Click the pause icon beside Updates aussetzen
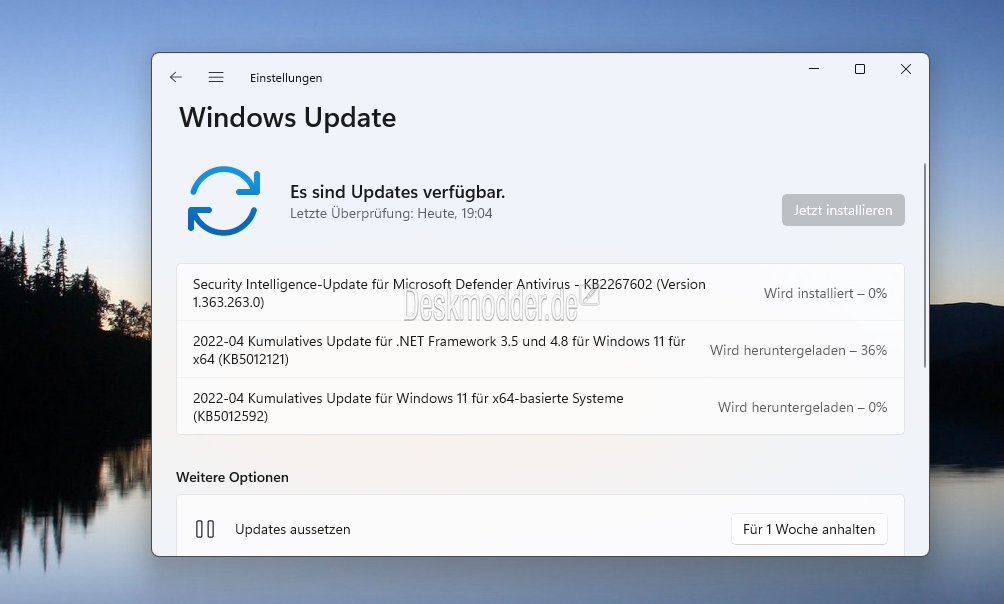The width and height of the screenshot is (1004, 604). 205,529
